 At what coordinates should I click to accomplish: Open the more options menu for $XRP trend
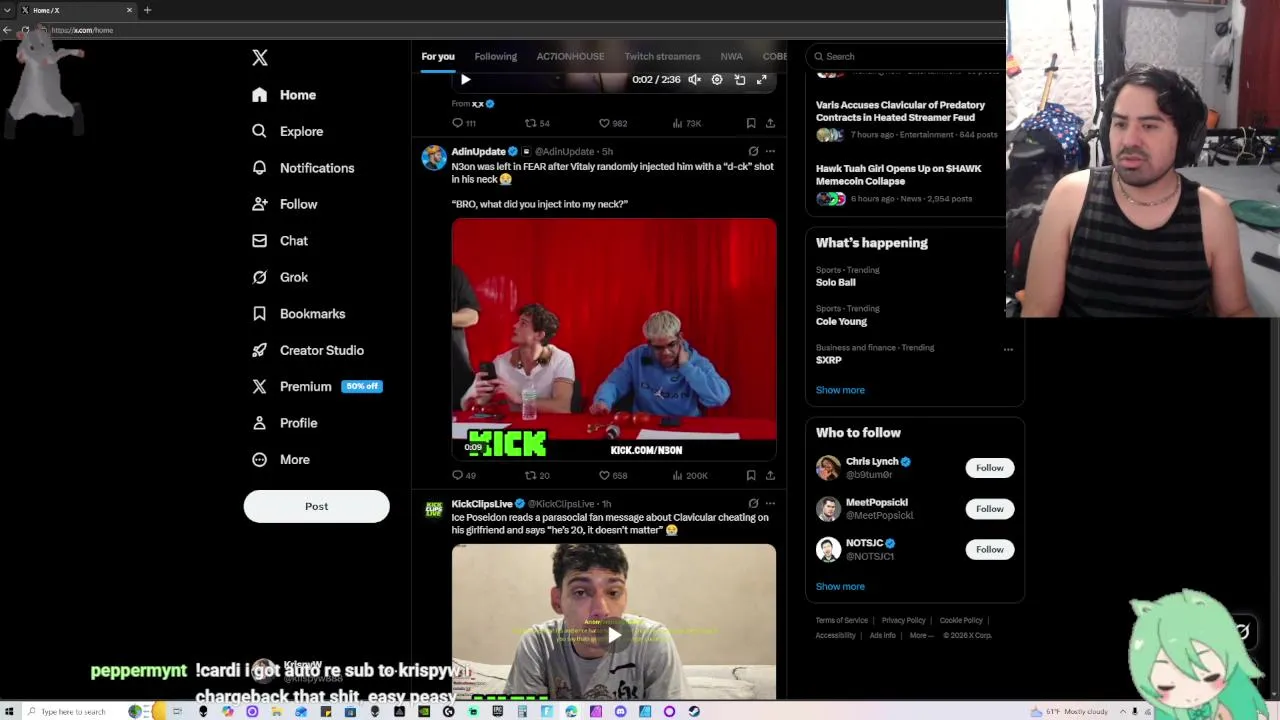(x=1008, y=349)
